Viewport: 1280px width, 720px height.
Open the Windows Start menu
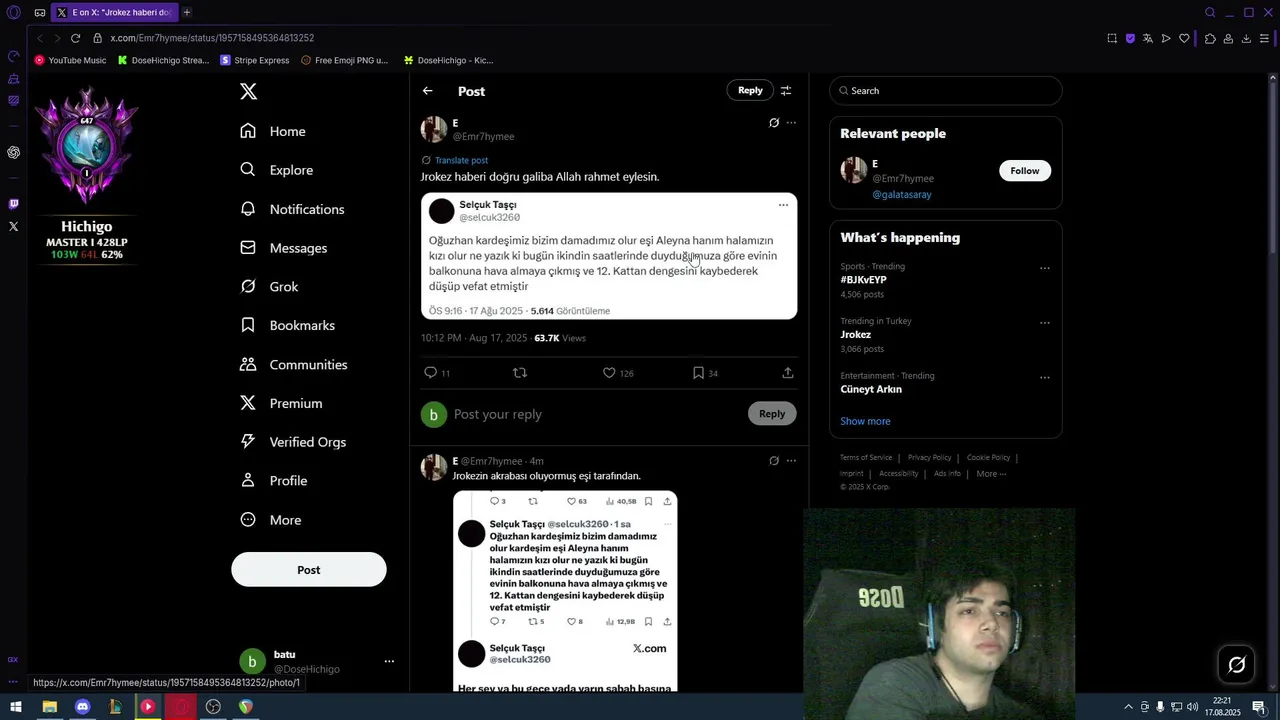pyautogui.click(x=16, y=707)
